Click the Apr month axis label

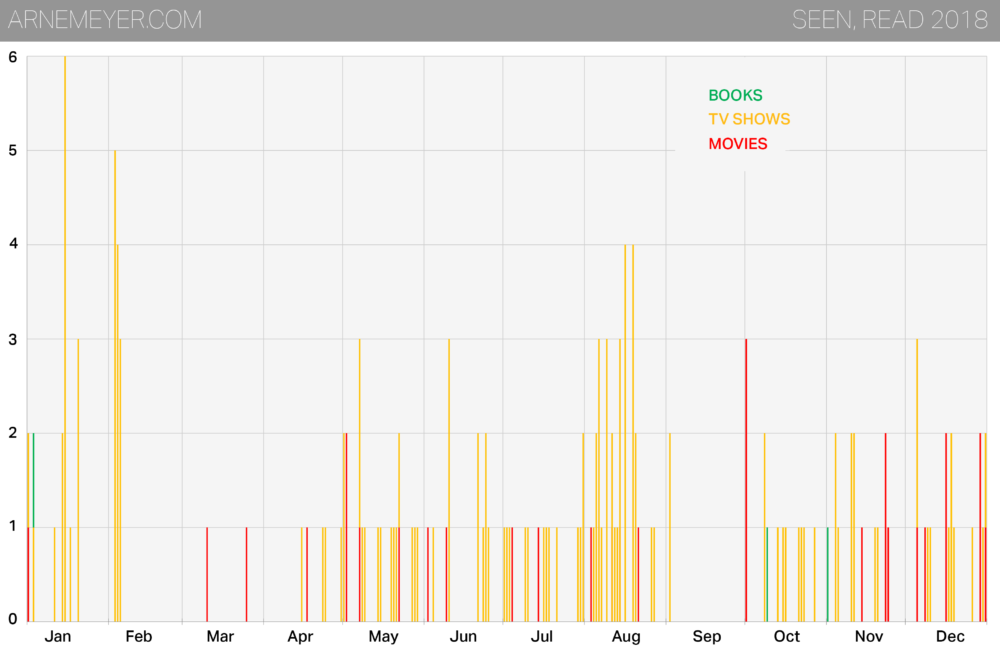300,636
